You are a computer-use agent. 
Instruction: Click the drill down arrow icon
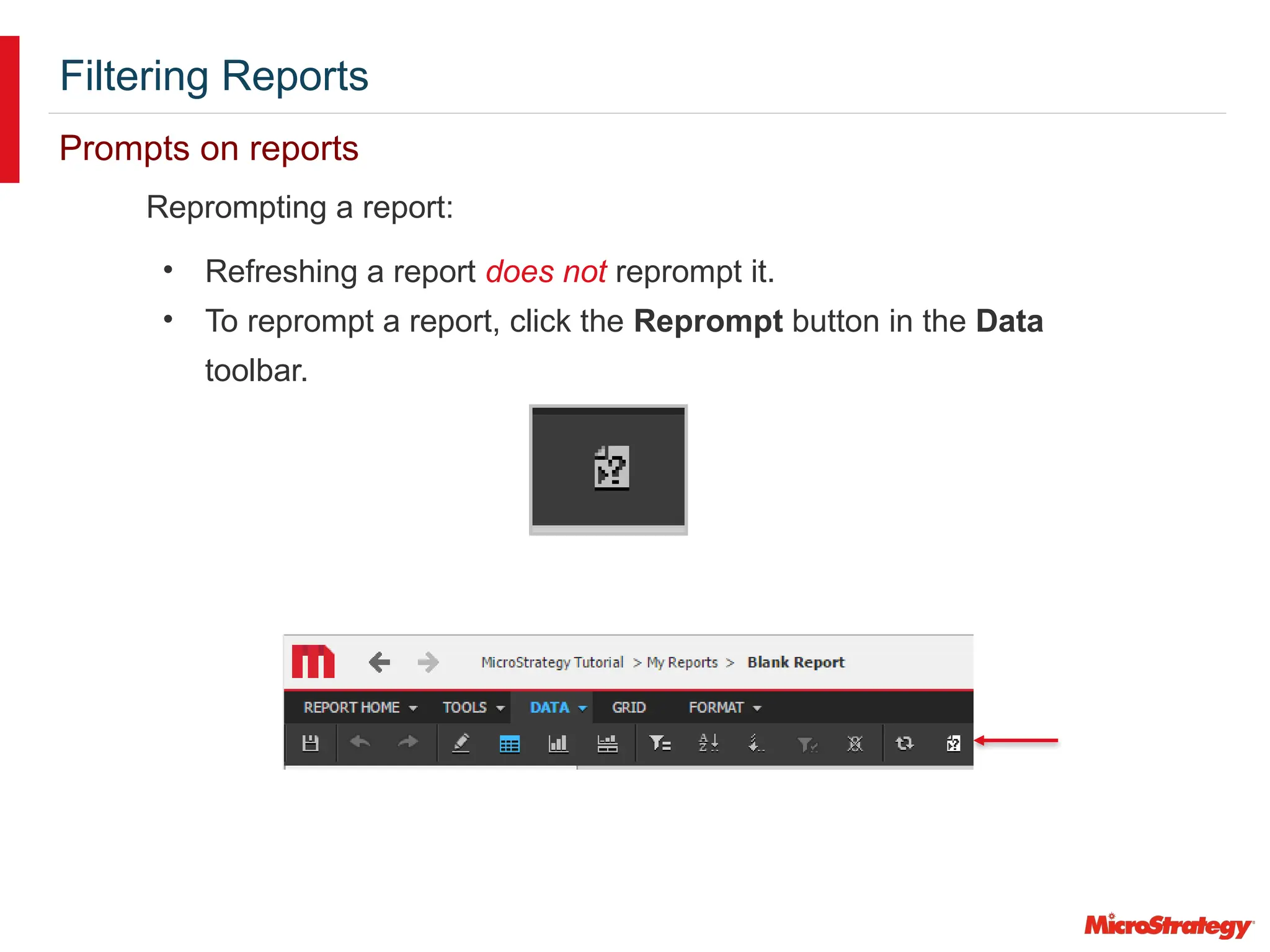coord(756,743)
